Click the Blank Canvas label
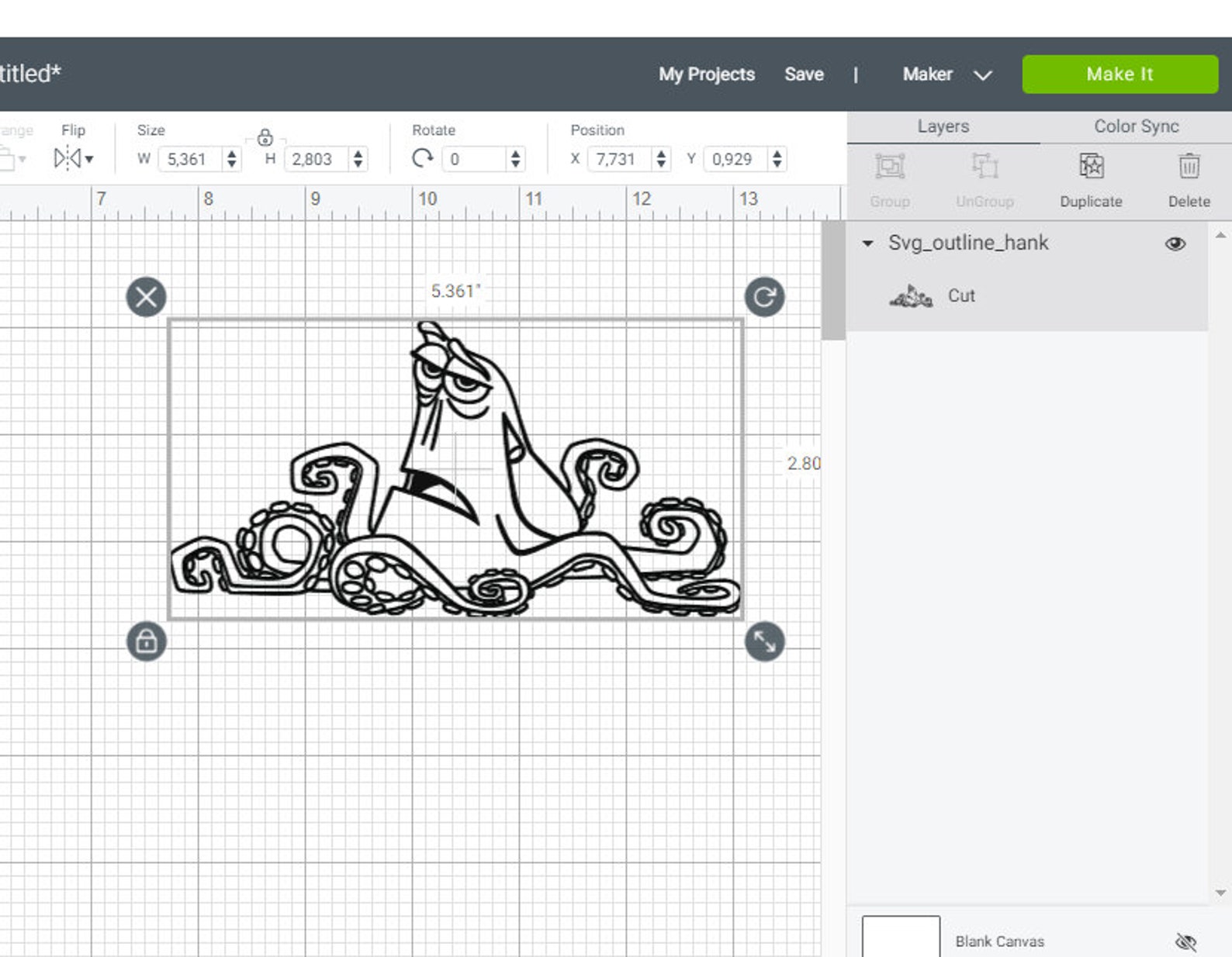1232x957 pixels. point(999,941)
